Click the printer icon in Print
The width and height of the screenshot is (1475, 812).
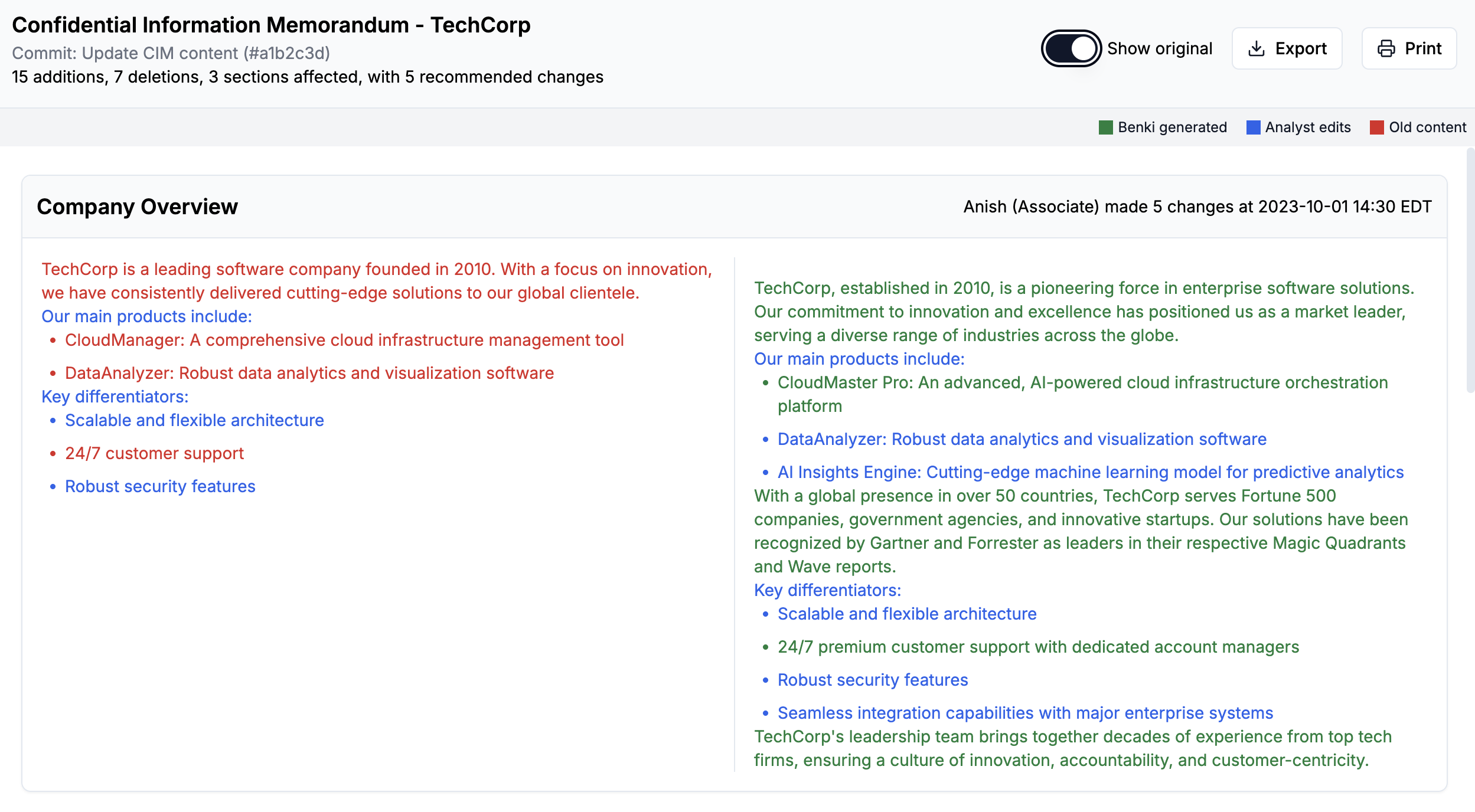click(x=1386, y=48)
